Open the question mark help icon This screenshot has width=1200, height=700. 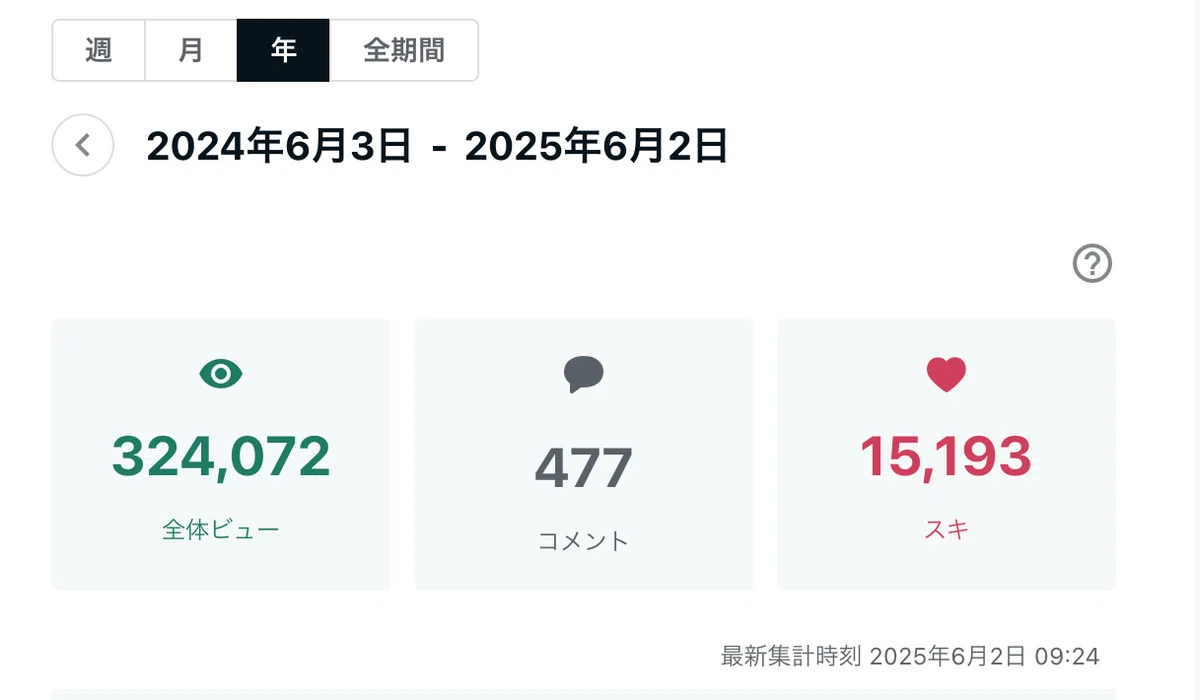click(x=1092, y=264)
